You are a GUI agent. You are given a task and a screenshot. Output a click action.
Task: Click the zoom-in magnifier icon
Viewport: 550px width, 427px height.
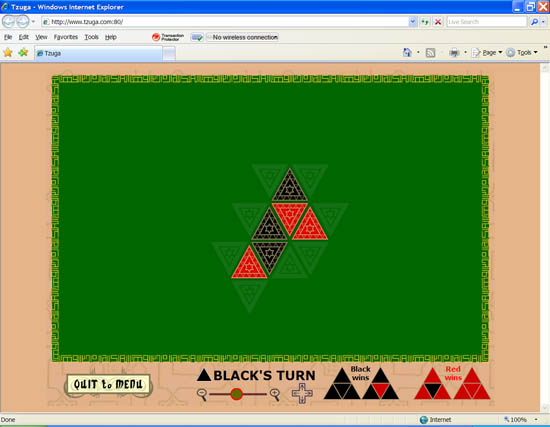point(275,394)
